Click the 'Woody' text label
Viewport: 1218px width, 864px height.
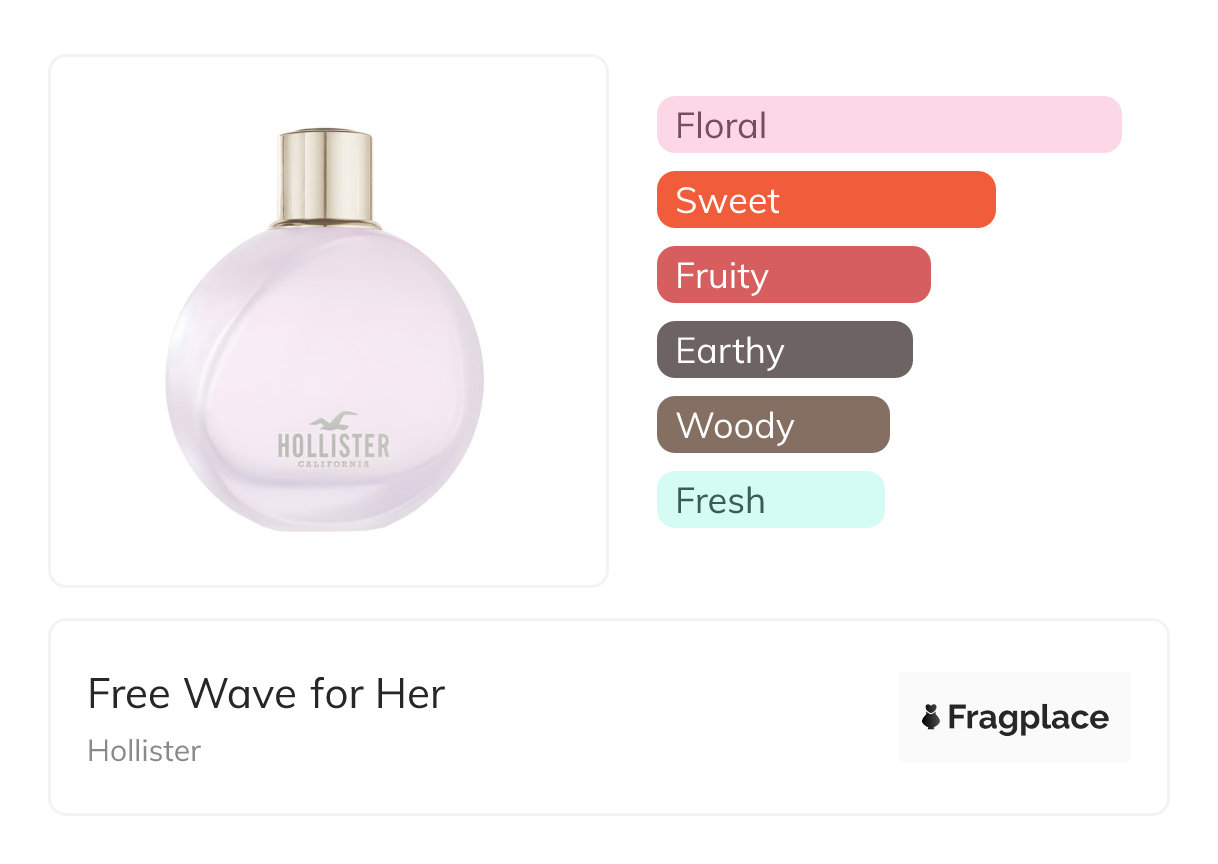click(735, 426)
